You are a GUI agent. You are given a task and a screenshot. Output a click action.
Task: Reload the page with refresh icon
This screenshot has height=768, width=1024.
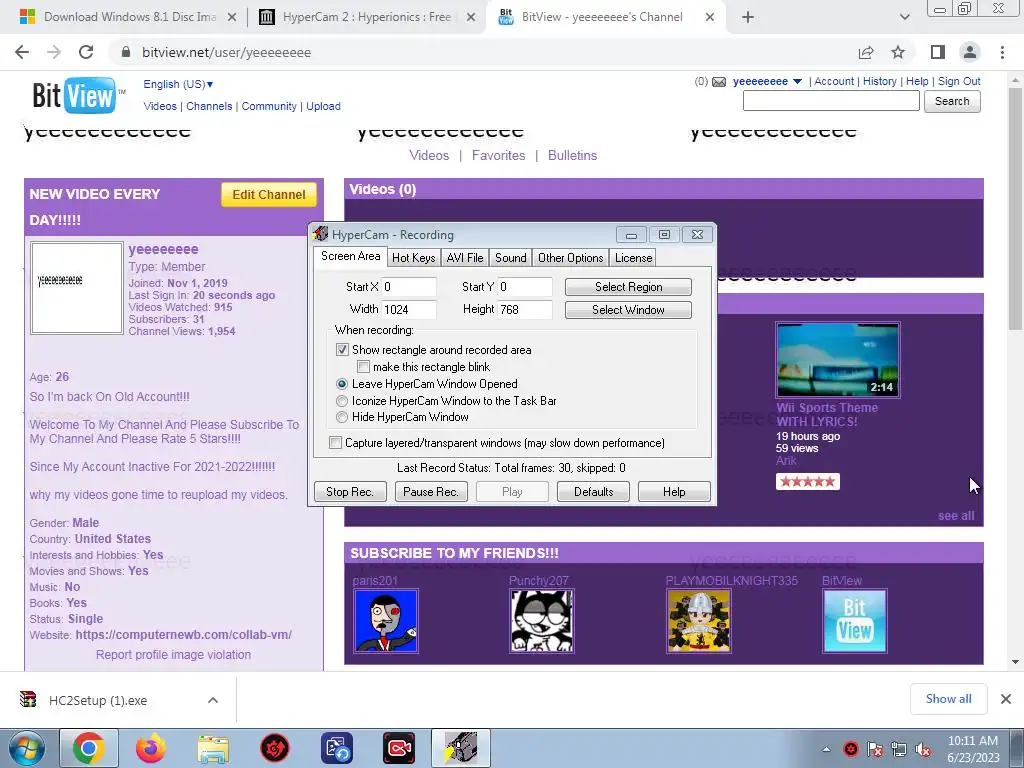[x=86, y=52]
